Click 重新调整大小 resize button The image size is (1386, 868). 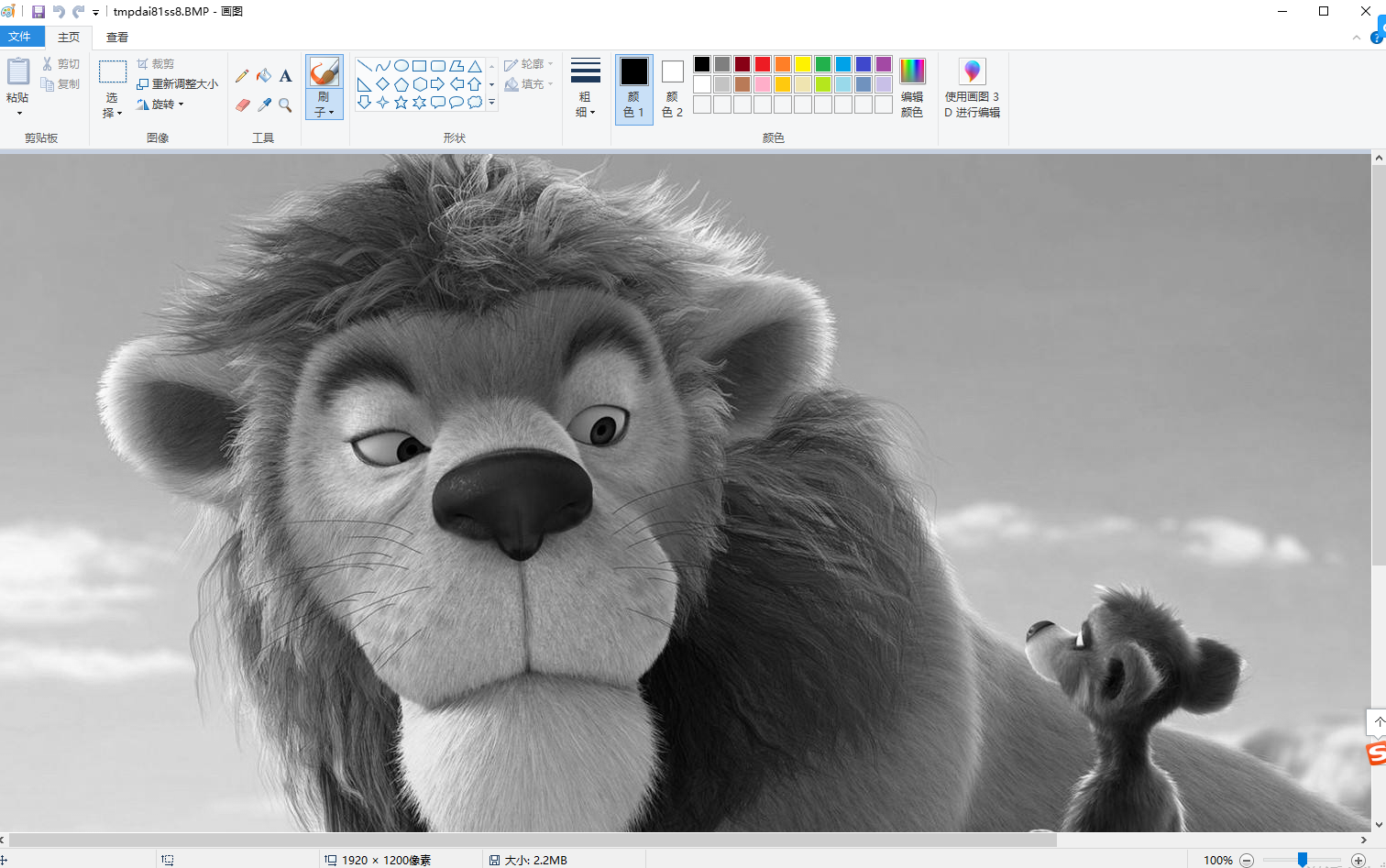click(178, 84)
